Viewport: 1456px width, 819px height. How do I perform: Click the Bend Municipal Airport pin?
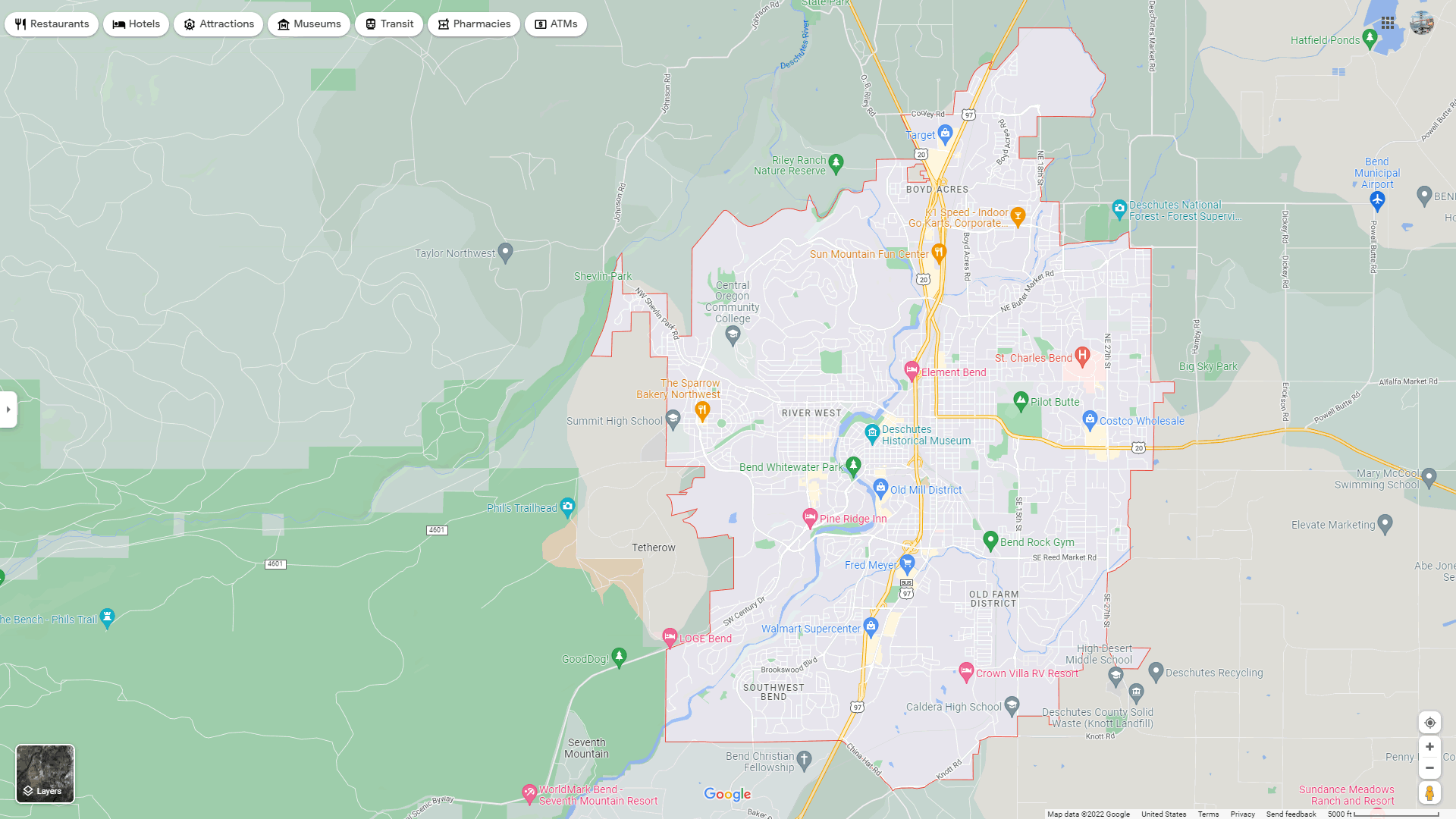pyautogui.click(x=1377, y=199)
